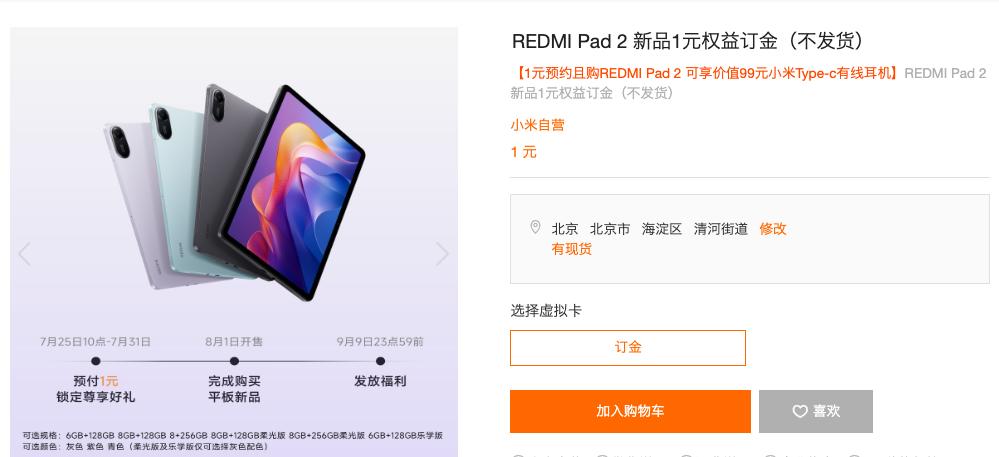Open the orange Type-c earphone promo text
Screen dimensions: 999x457
(705, 73)
